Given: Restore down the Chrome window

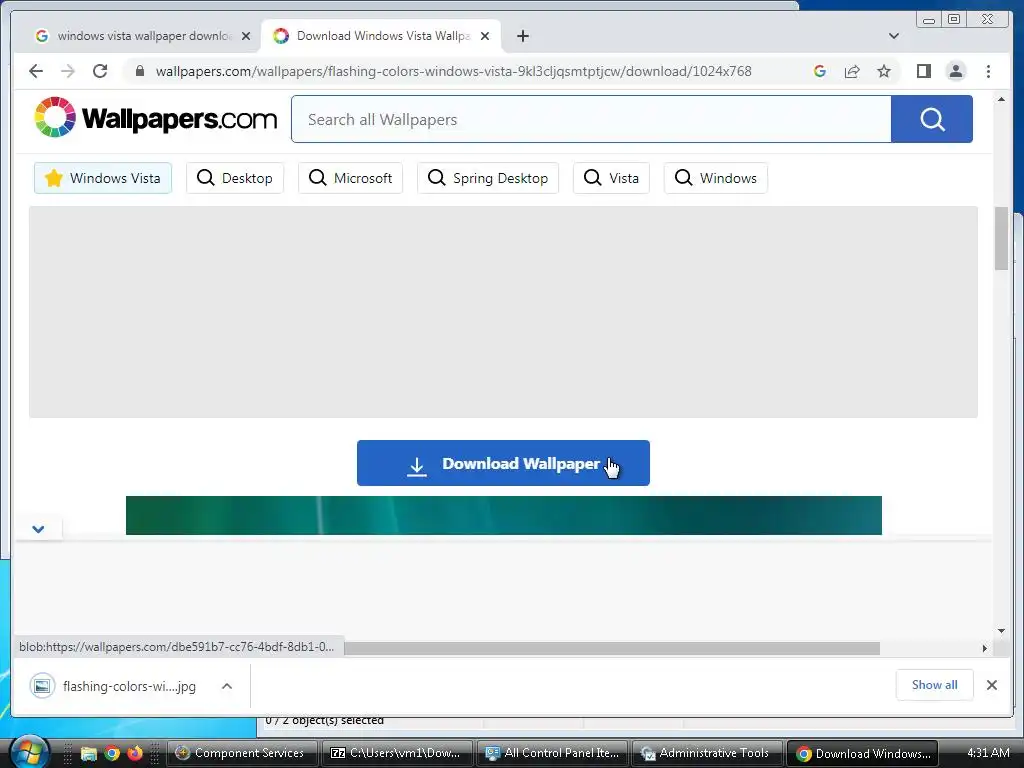Looking at the screenshot, I should pos(954,20).
